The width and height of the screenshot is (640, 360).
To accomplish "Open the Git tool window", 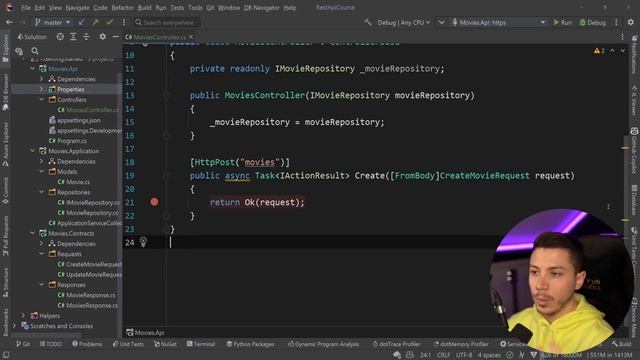I will [x=23, y=344].
